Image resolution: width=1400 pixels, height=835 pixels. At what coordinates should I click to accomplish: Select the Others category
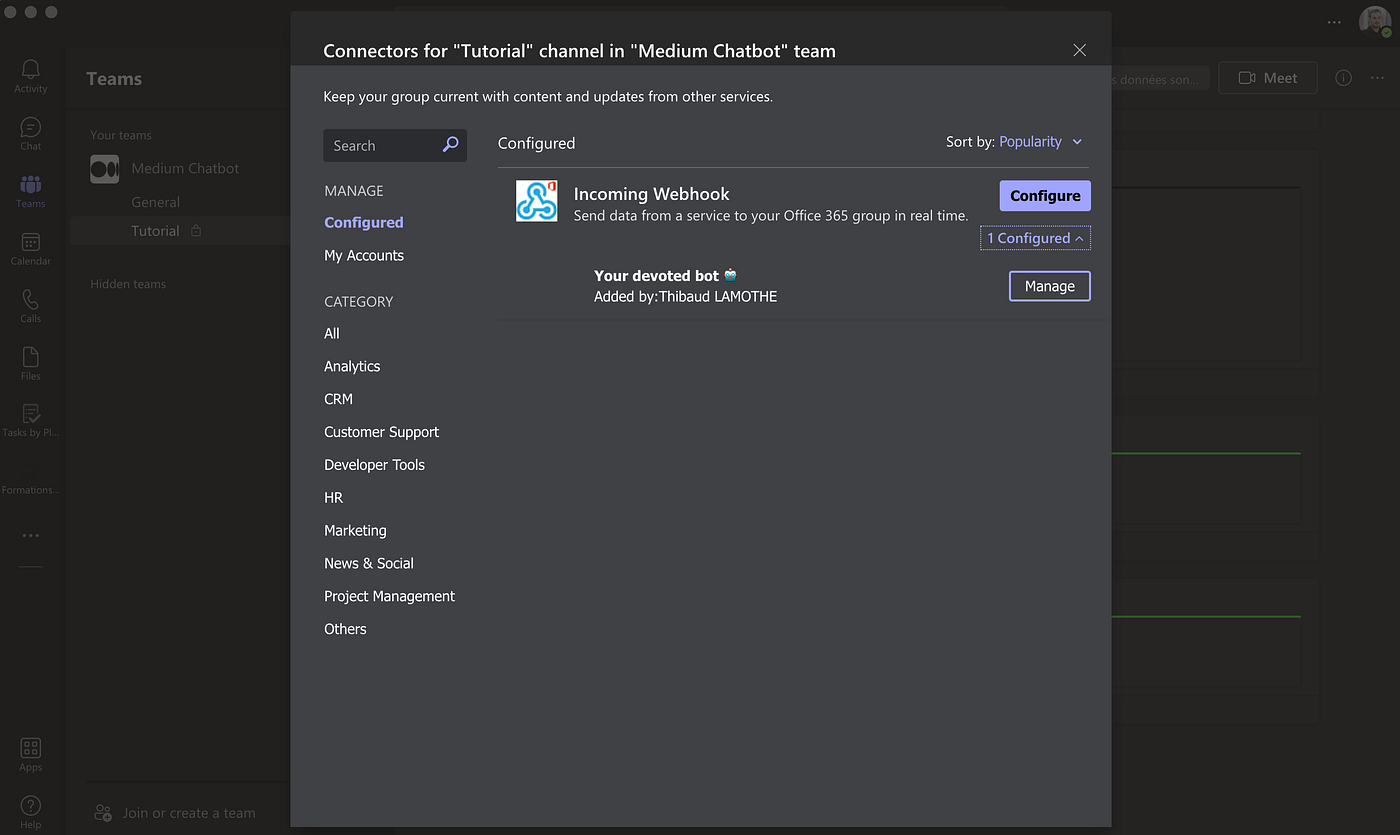[x=345, y=629]
